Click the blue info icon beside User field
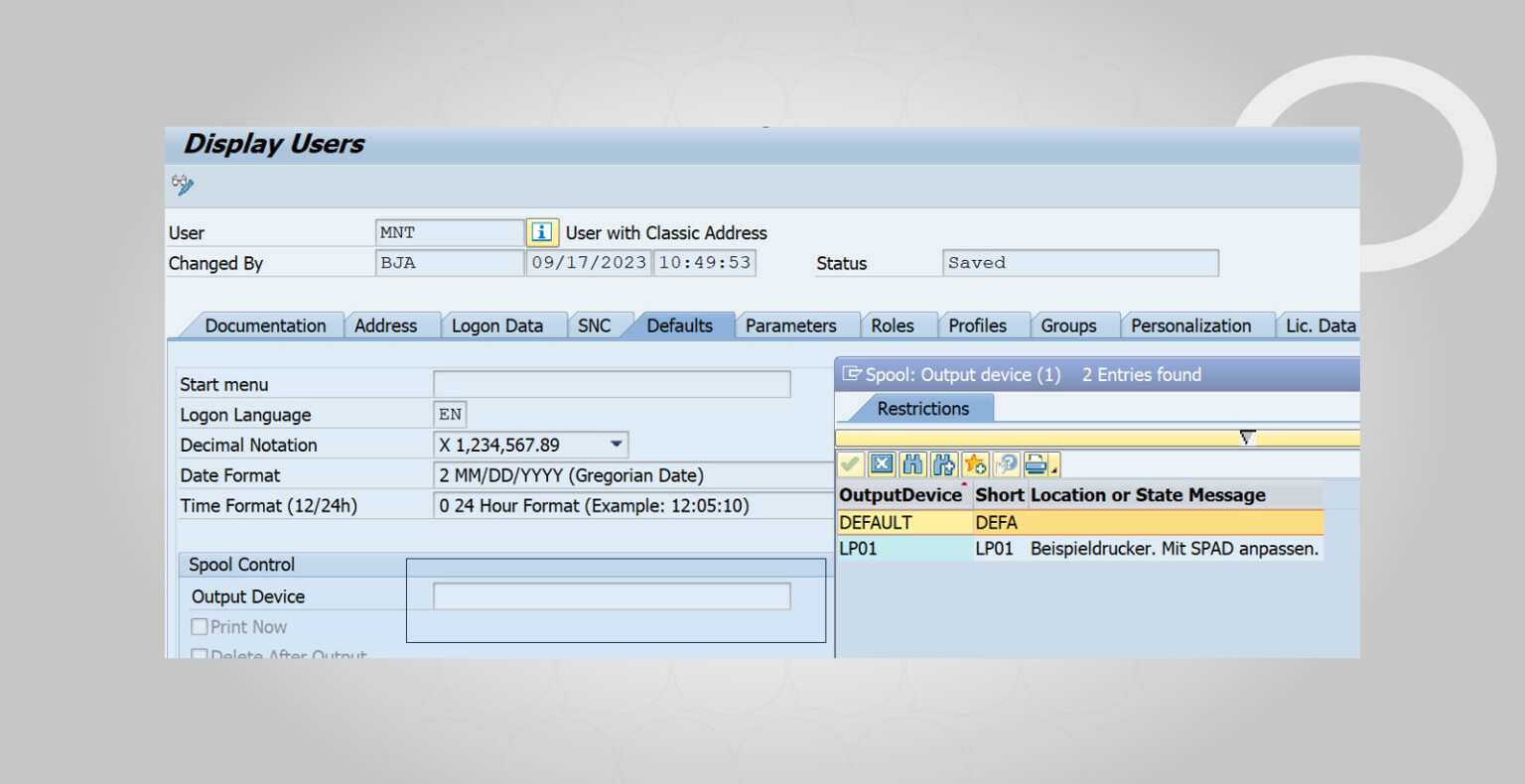 (542, 232)
